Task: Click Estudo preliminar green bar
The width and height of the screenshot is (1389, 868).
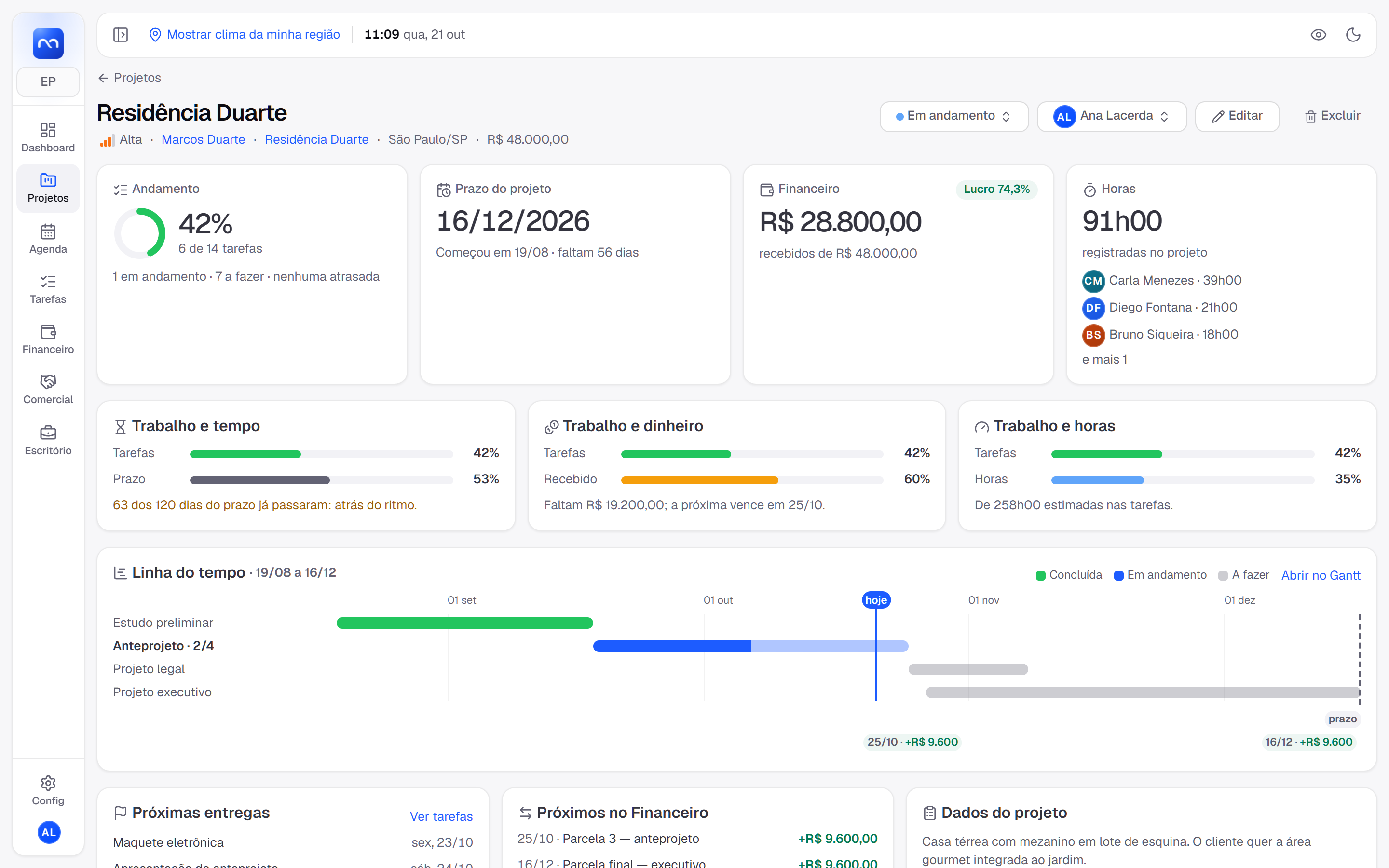Action: coord(464,623)
